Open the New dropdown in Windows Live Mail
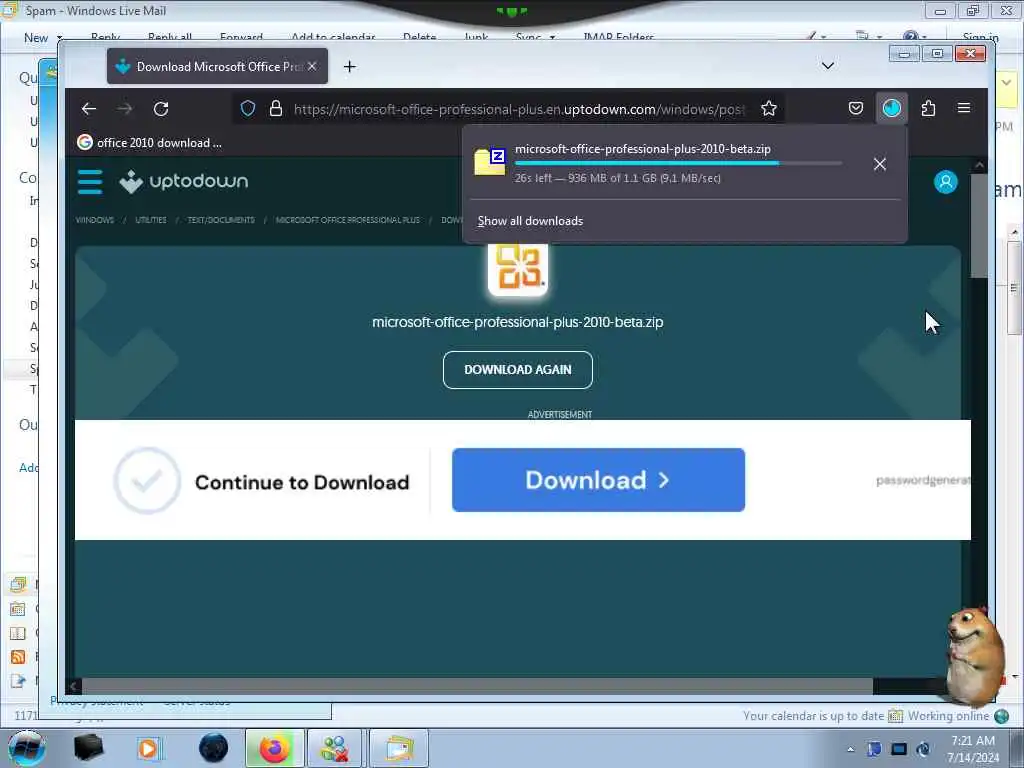This screenshot has width=1024, height=768. pyautogui.click(x=43, y=37)
